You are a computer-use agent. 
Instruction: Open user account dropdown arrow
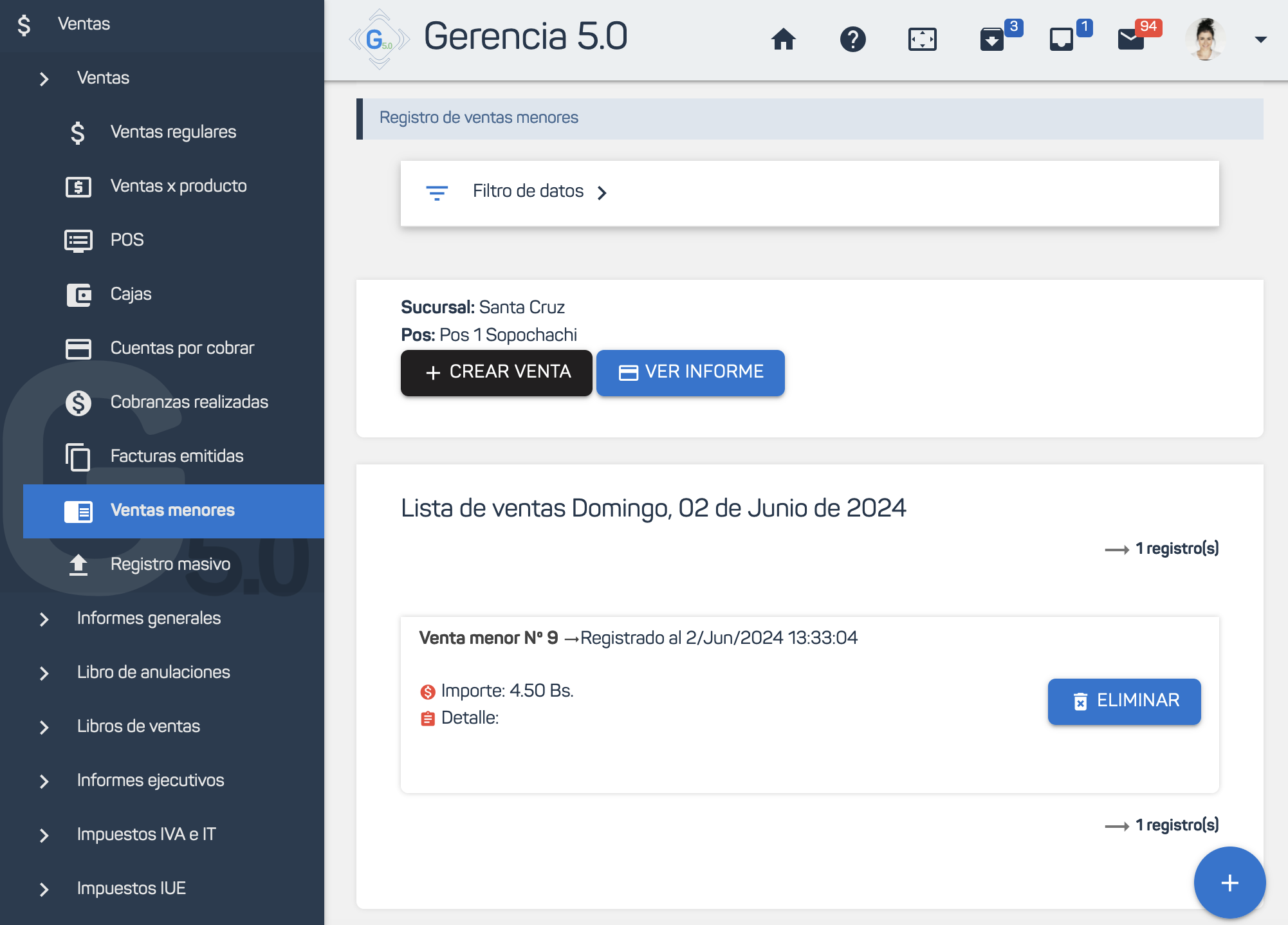[x=1260, y=39]
